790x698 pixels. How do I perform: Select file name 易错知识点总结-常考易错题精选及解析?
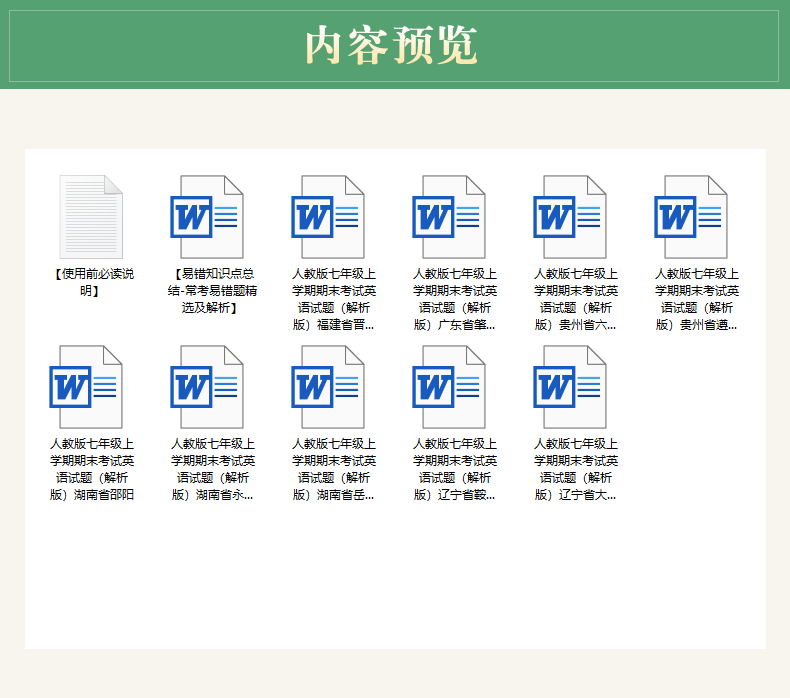(x=212, y=291)
